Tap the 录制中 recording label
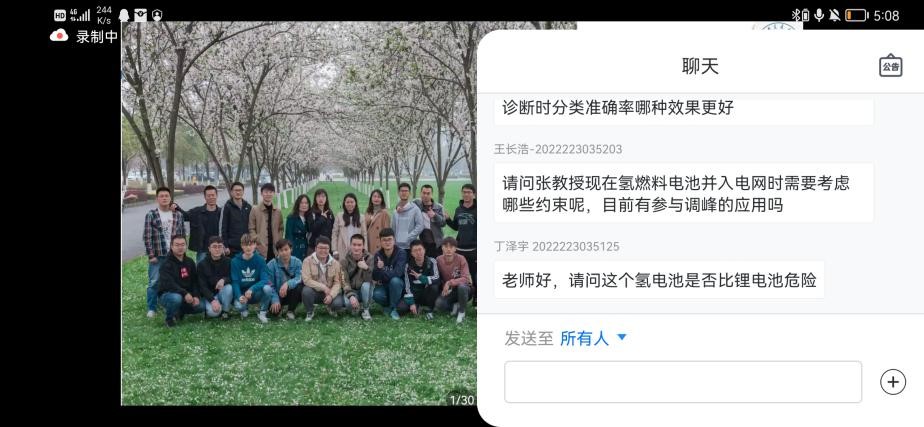Screen dimensions: 924x427 coord(97,37)
